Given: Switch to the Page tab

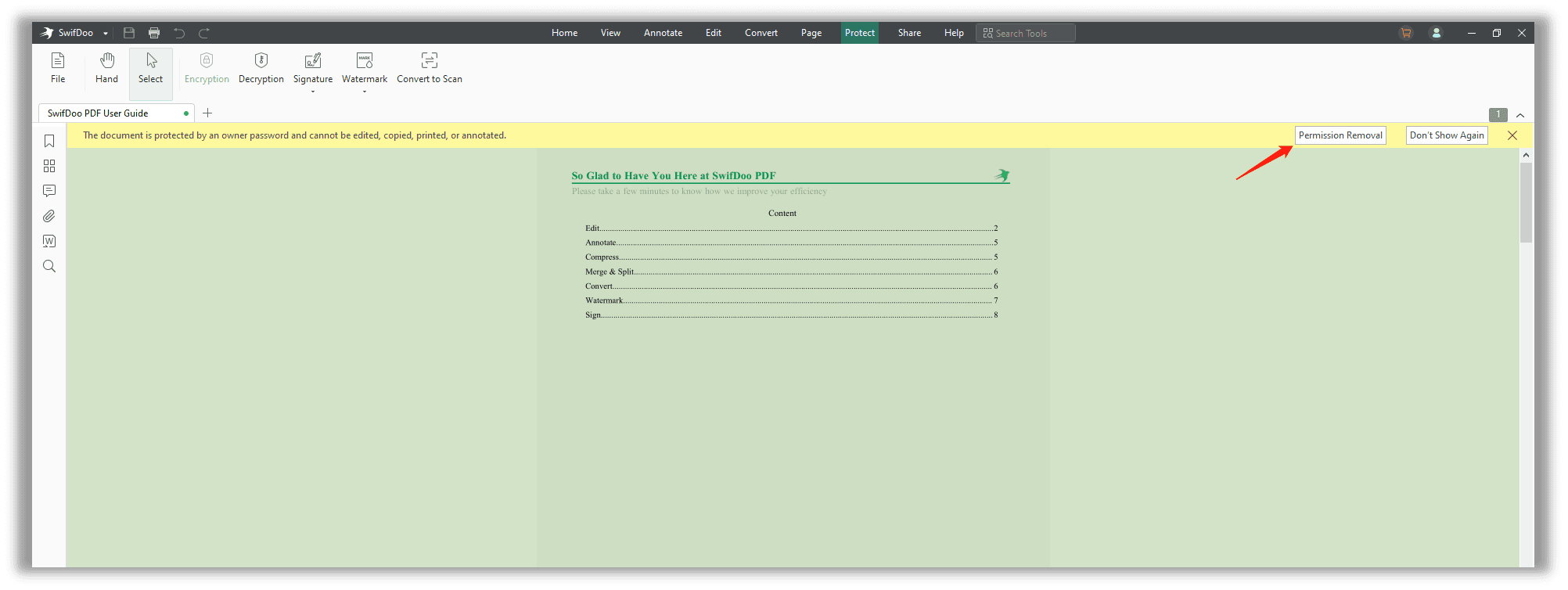Looking at the screenshot, I should coord(811,33).
